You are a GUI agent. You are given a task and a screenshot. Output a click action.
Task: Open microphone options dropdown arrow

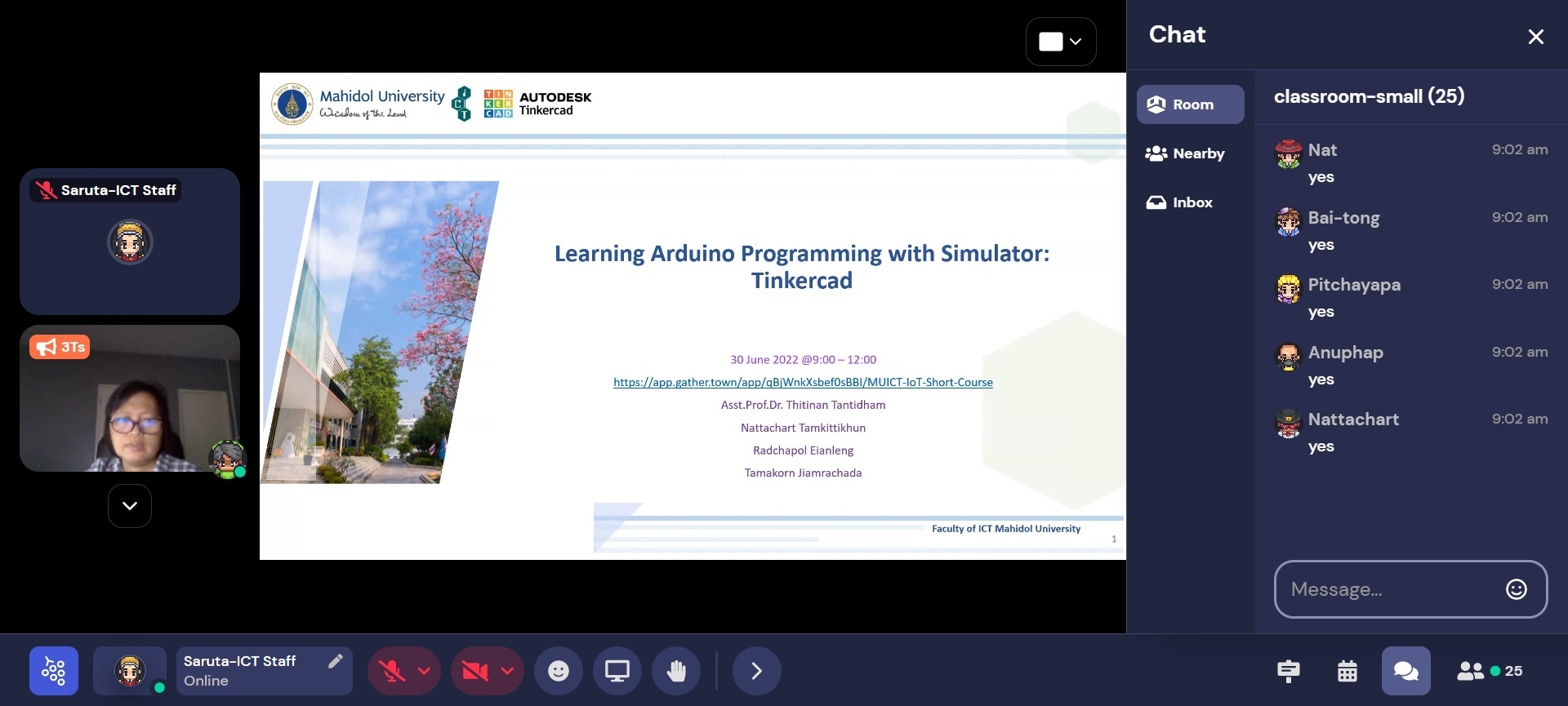pos(424,671)
